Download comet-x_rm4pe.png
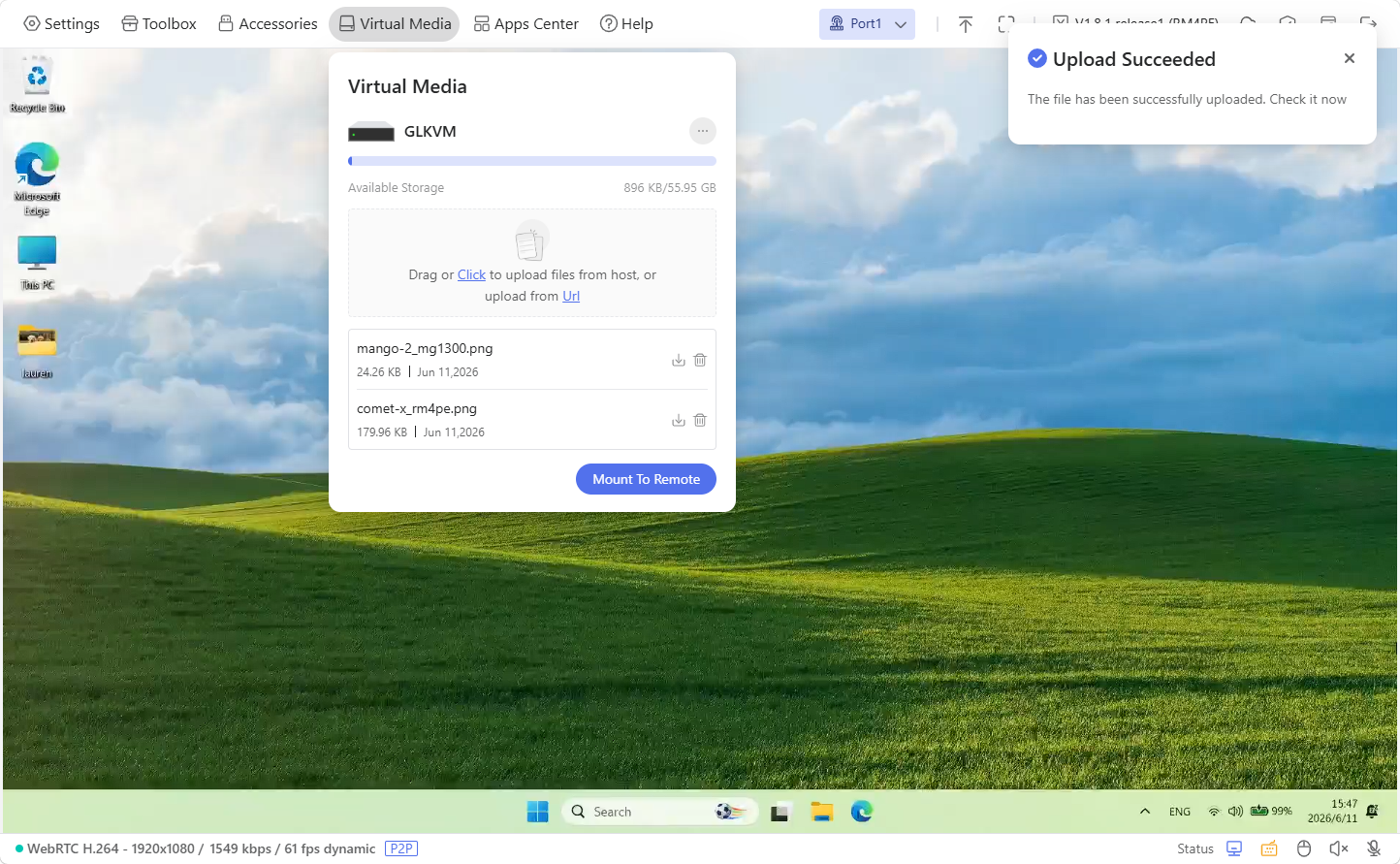The height and width of the screenshot is (864, 1400). [679, 420]
